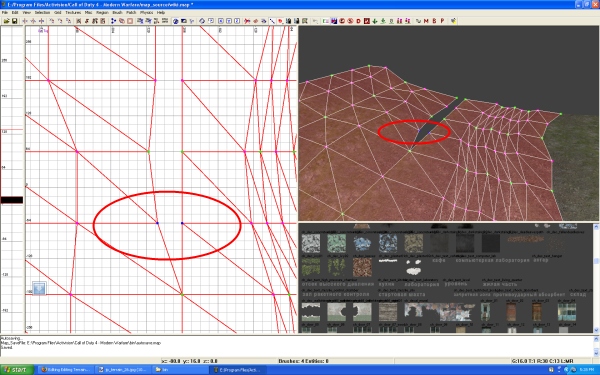
Task: Click the Select Complete Tall icon
Action: coord(78,21)
